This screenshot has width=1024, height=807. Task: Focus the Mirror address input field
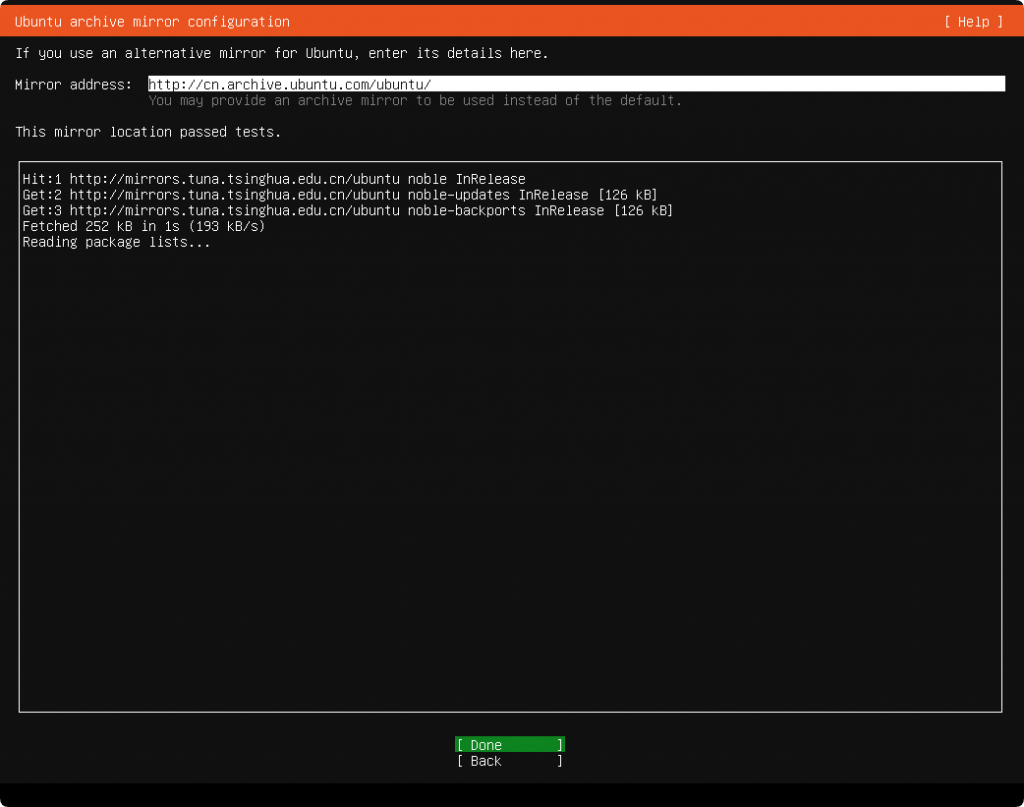(576, 84)
